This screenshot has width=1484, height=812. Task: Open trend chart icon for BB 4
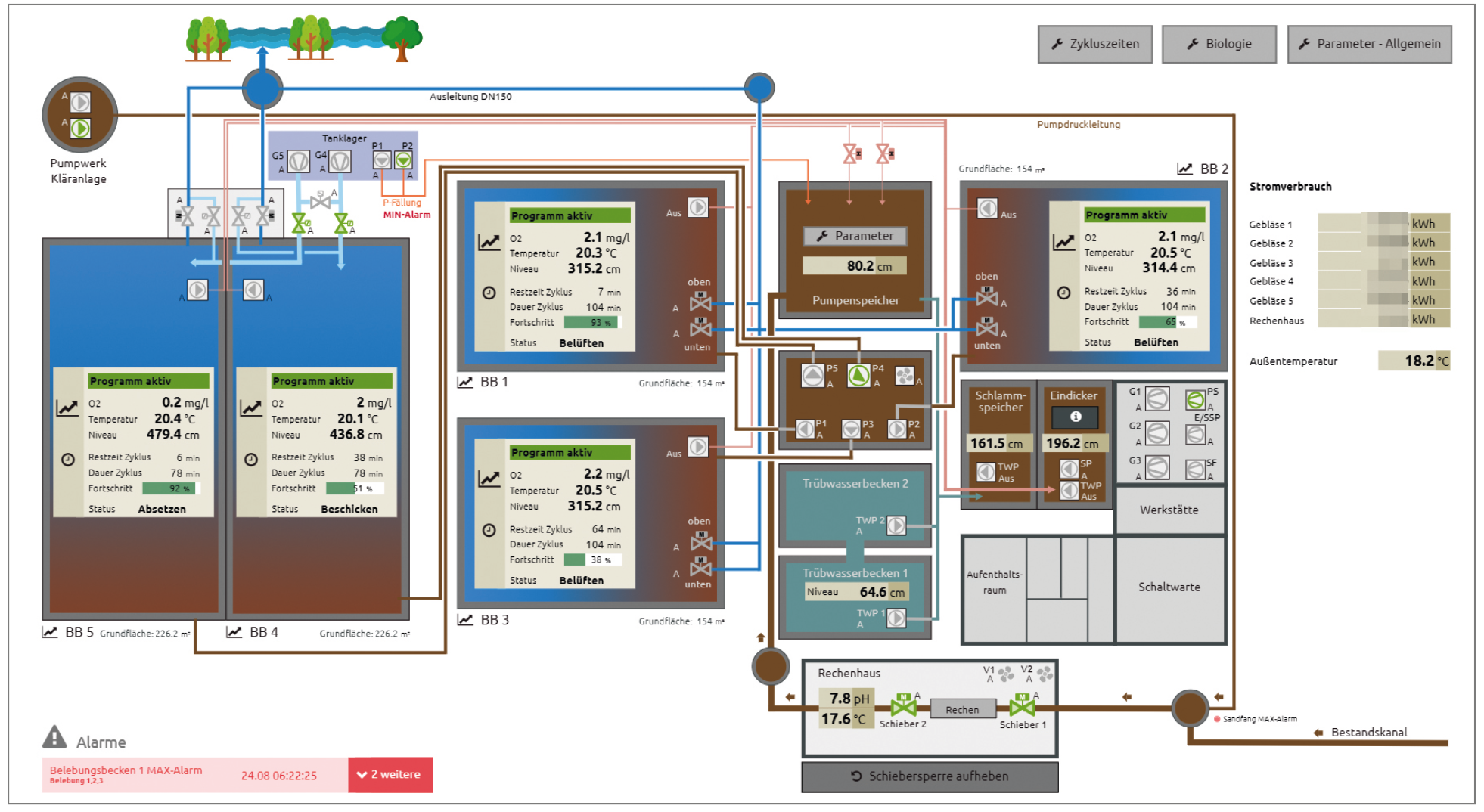coord(234,632)
